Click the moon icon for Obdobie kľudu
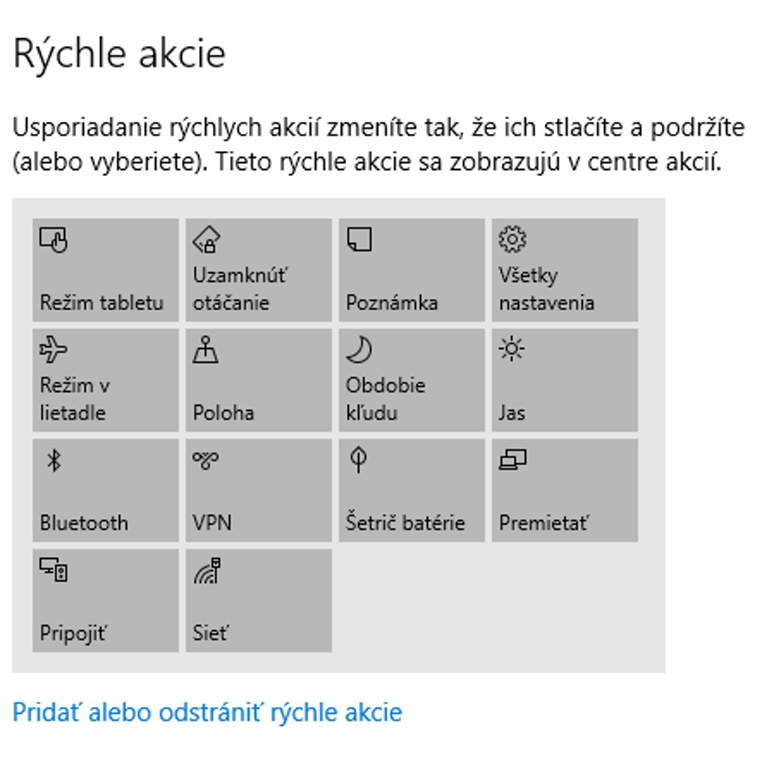This screenshot has width=774, height=771. coord(359,350)
